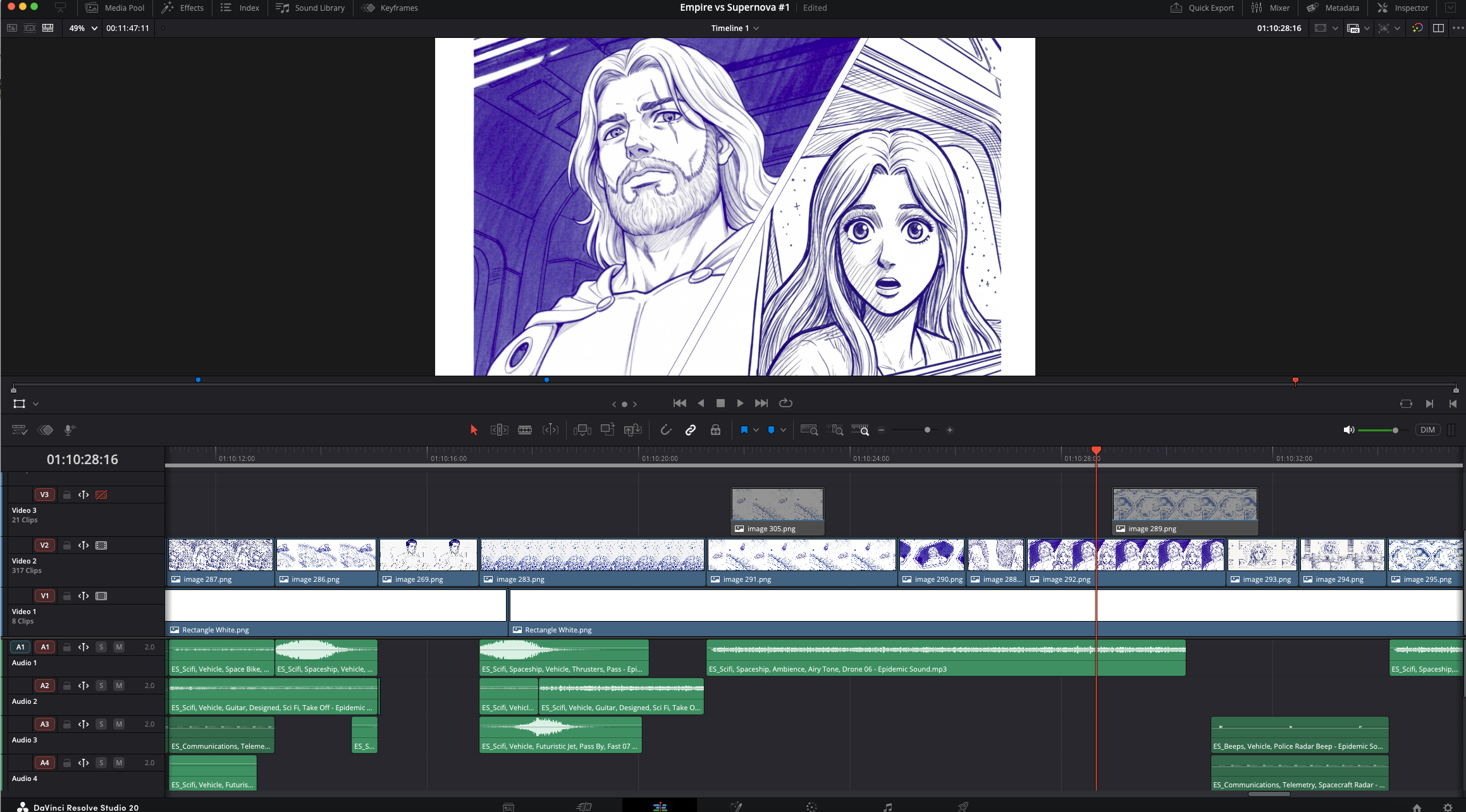Open the viewer zoom 49% dropdown
The width and height of the screenshot is (1466, 812).
point(84,28)
